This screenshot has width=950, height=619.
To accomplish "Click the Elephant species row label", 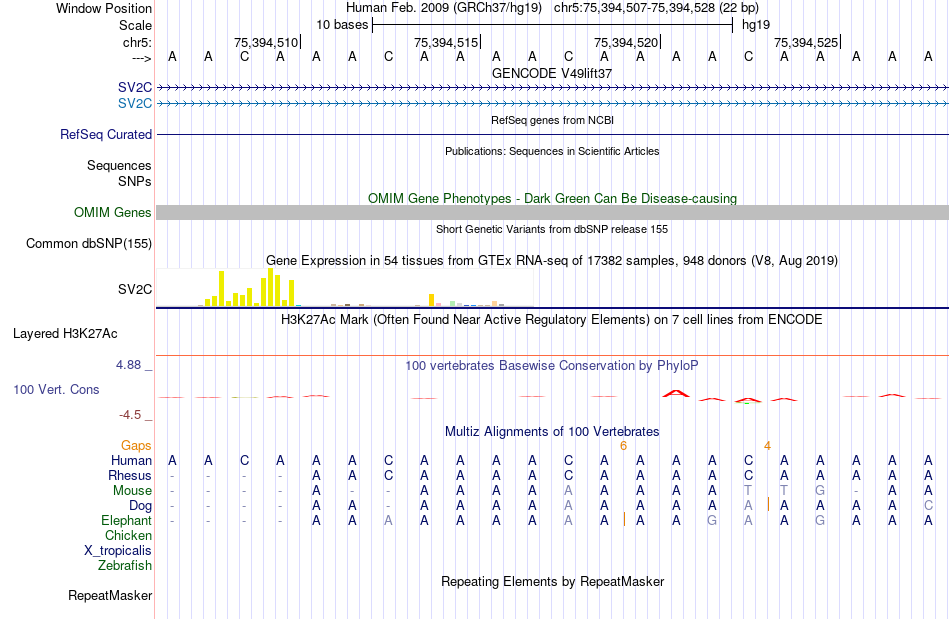I will (126, 520).
